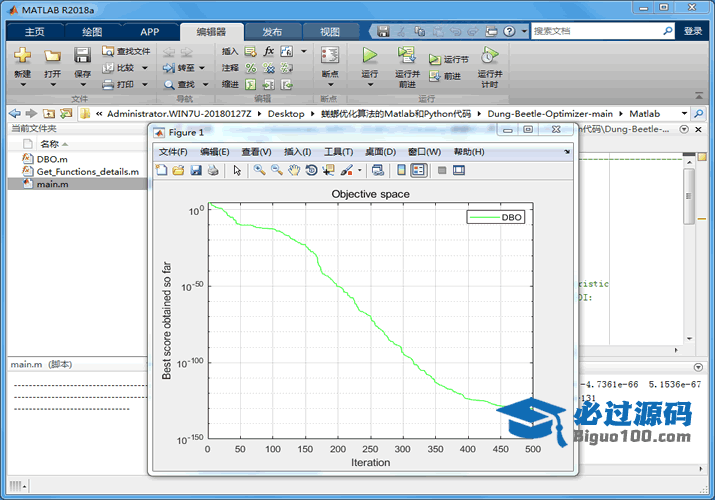
Task: Toggle the Insert Colorbar button
Action: pyautogui.click(x=401, y=170)
